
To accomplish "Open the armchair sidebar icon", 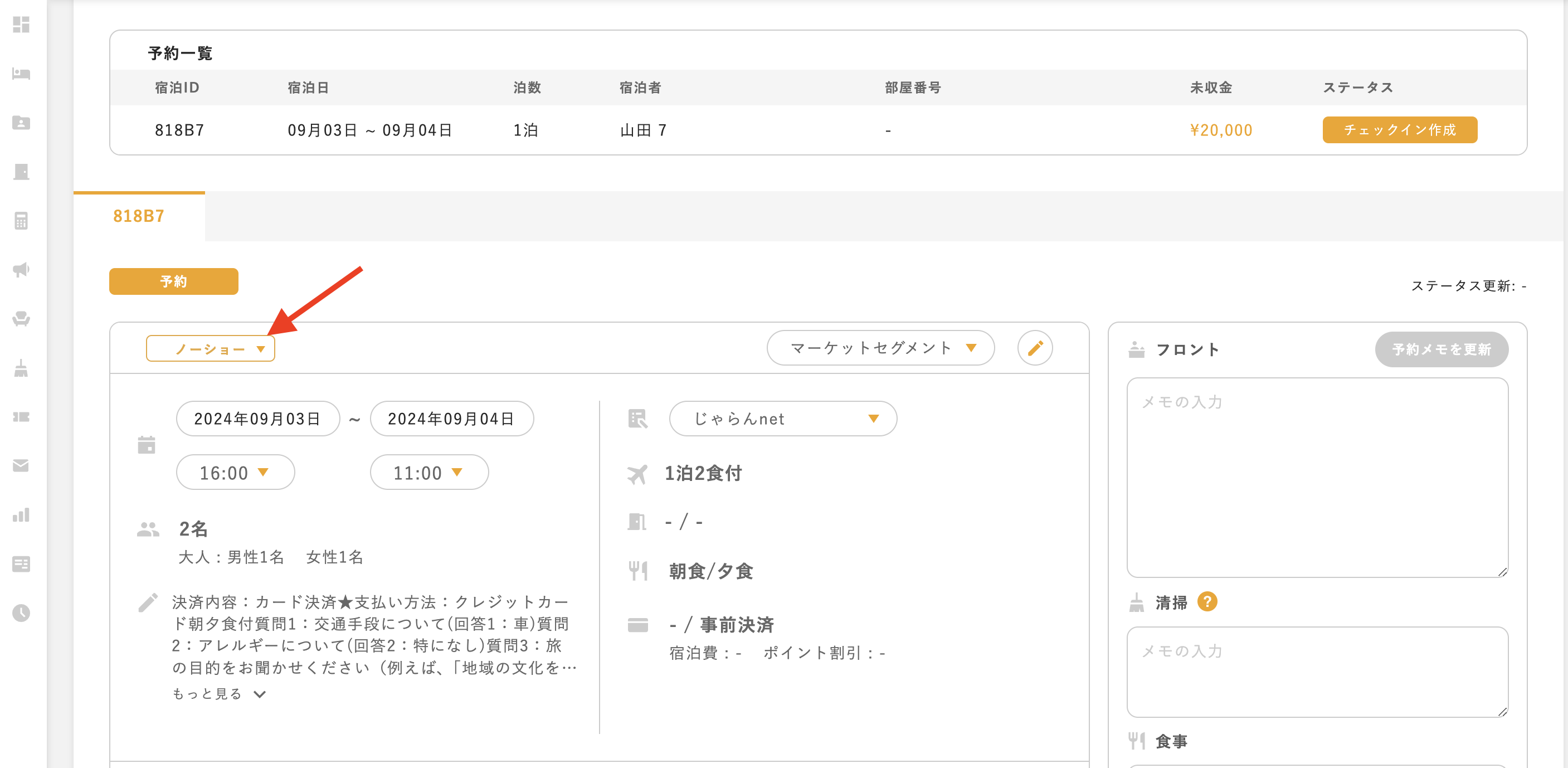I will tap(21, 319).
